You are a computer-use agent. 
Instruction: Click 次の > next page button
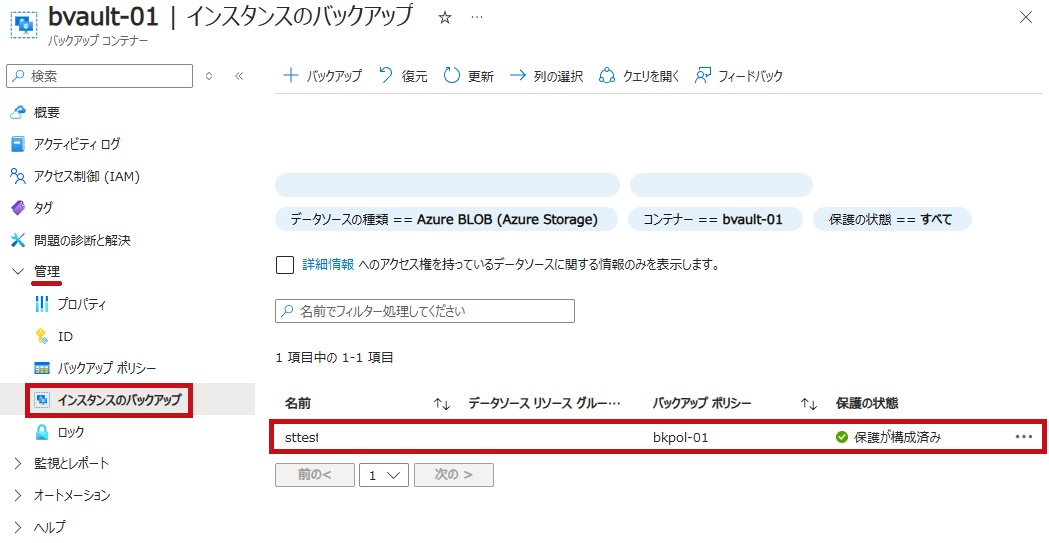(x=454, y=475)
